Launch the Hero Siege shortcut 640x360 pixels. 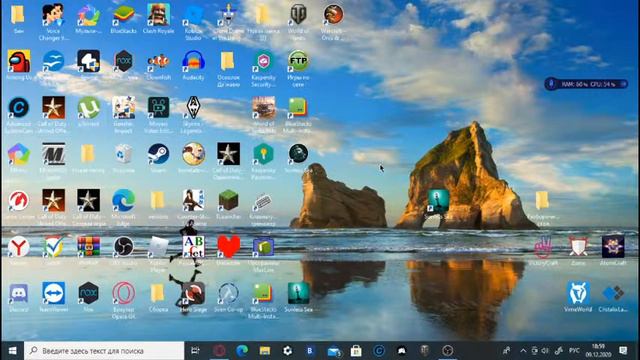[x=193, y=293]
